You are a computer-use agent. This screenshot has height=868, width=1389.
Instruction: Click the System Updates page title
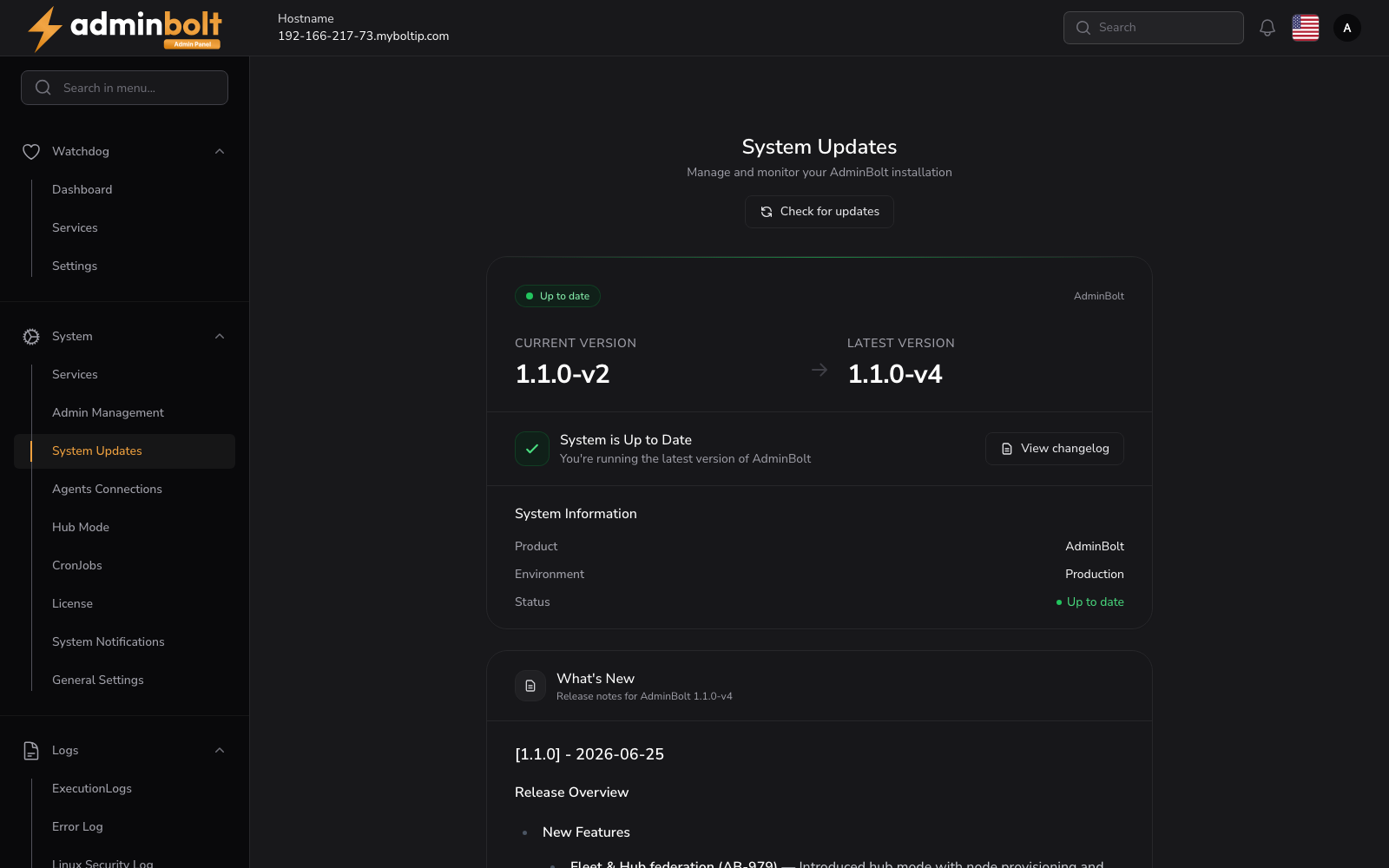[820, 147]
